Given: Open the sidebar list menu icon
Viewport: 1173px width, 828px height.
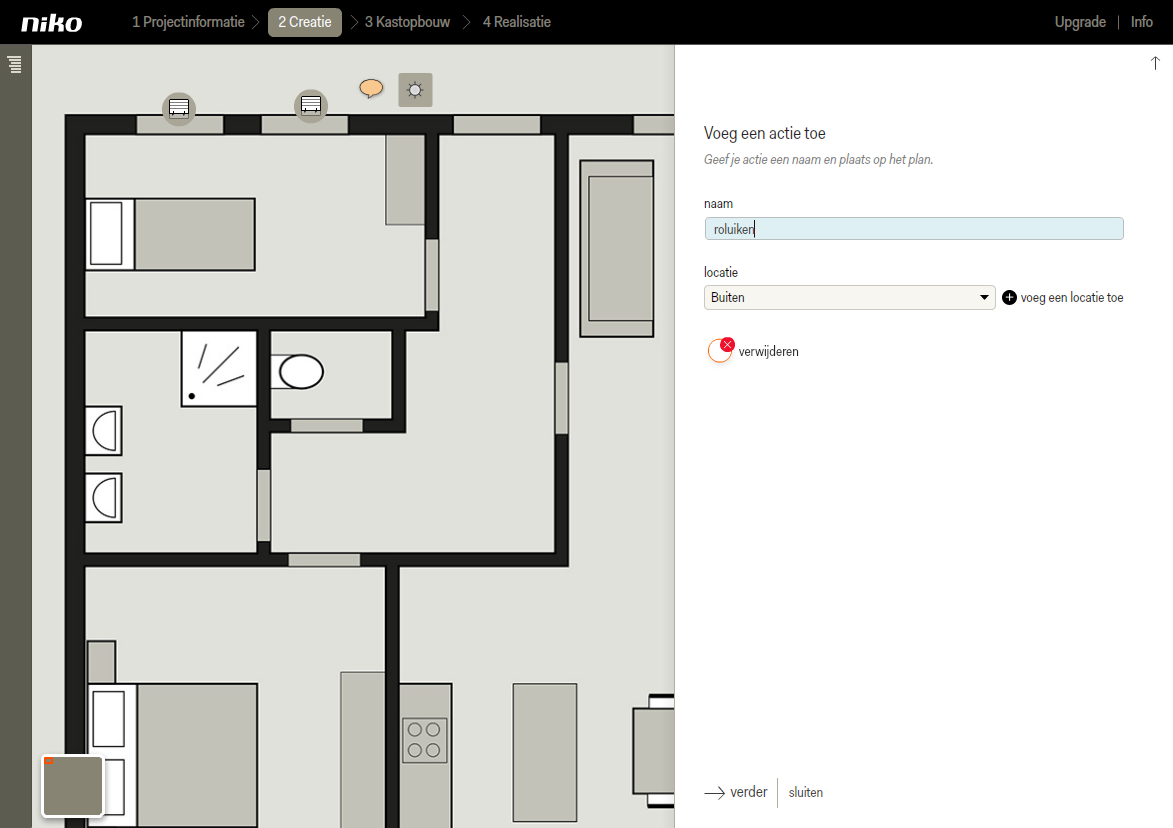Looking at the screenshot, I should (15, 64).
